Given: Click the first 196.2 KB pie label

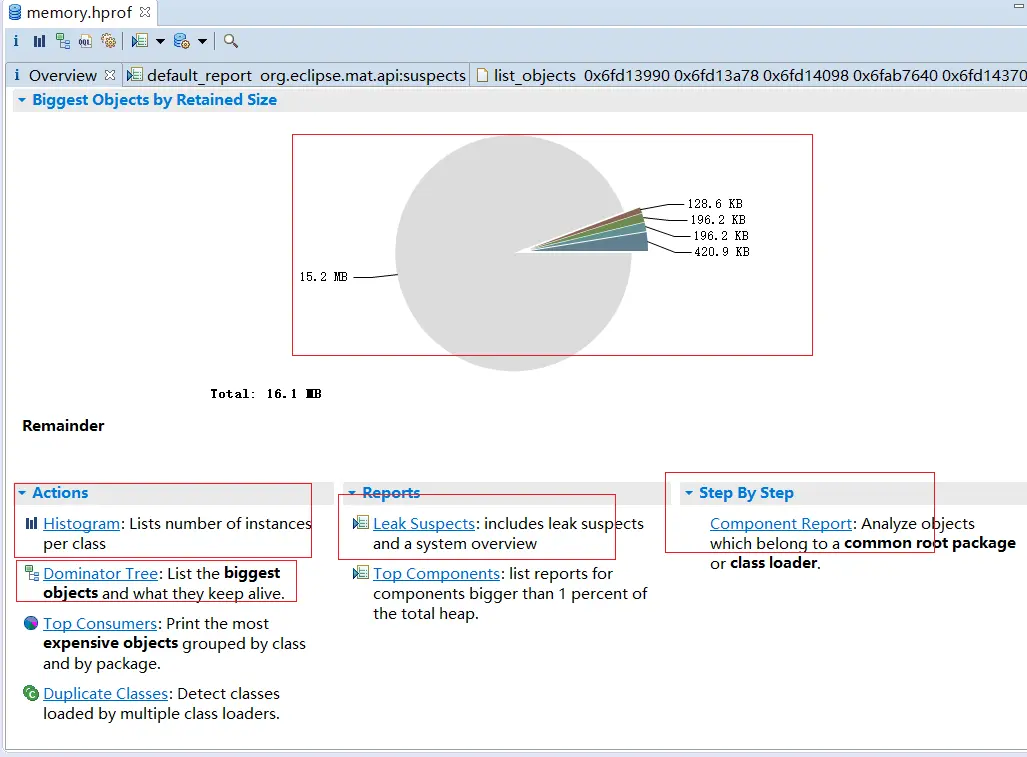Looking at the screenshot, I should [718, 219].
